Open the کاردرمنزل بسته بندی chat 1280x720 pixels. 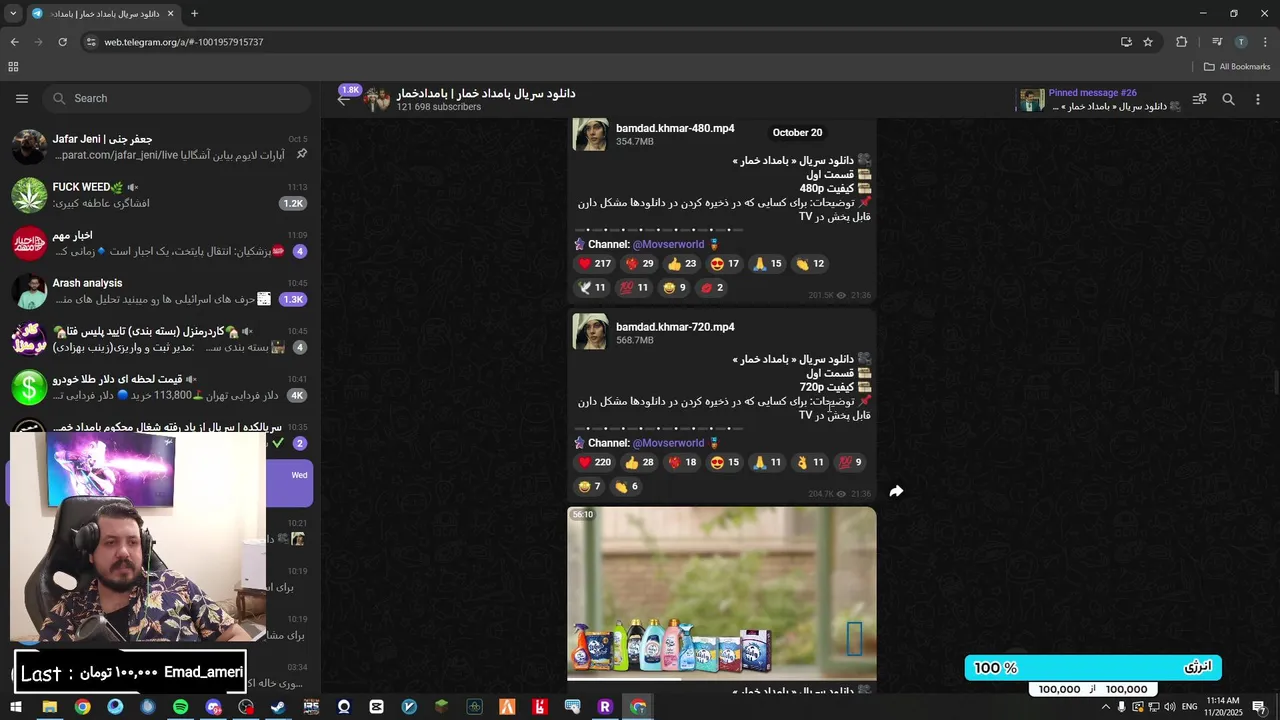[160, 339]
